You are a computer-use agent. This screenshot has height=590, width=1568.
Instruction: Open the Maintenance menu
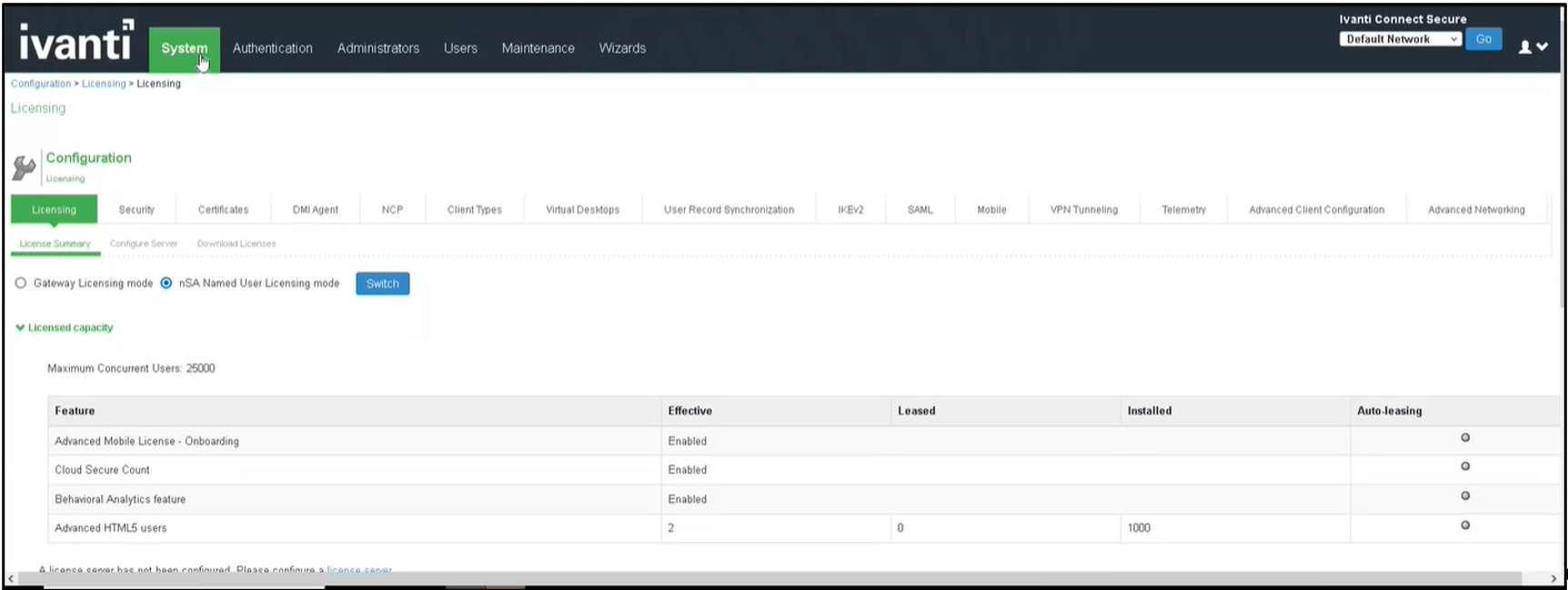tap(538, 48)
